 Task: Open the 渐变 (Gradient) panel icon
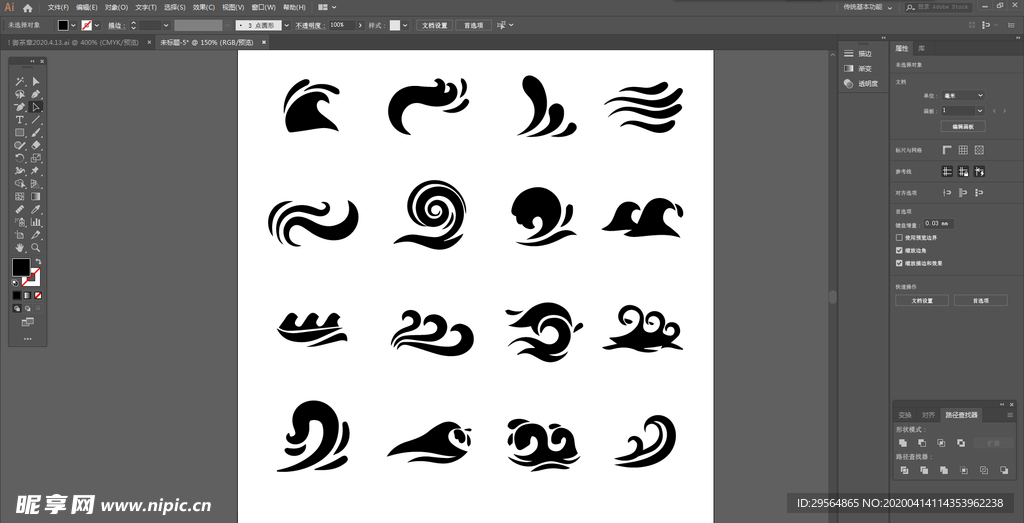click(849, 69)
